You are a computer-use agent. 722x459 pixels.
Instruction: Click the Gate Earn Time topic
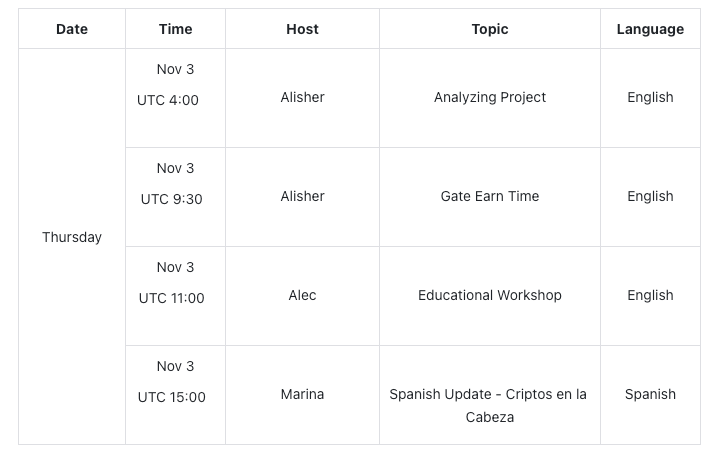(x=490, y=196)
